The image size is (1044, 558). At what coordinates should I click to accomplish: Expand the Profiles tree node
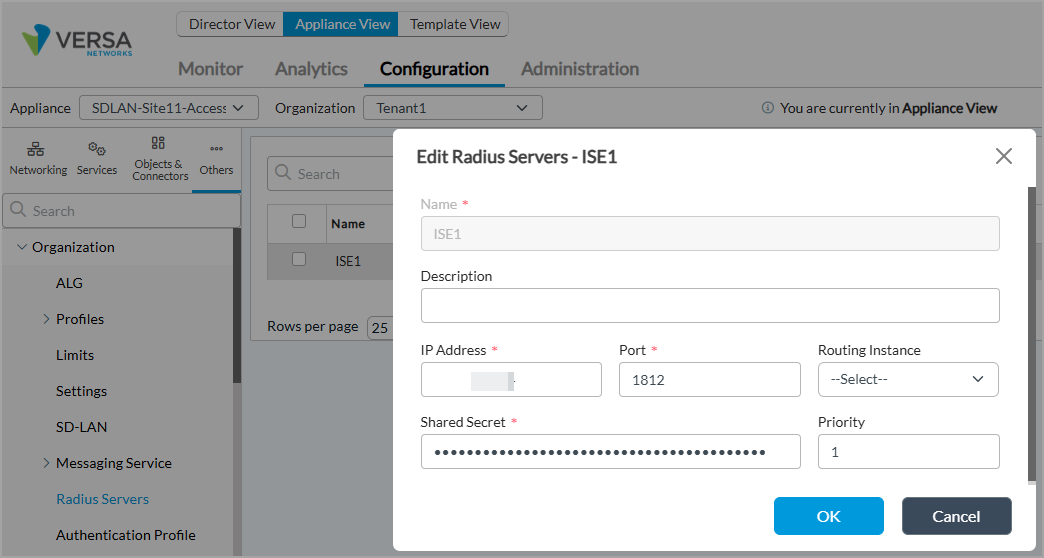pyautogui.click(x=46, y=319)
